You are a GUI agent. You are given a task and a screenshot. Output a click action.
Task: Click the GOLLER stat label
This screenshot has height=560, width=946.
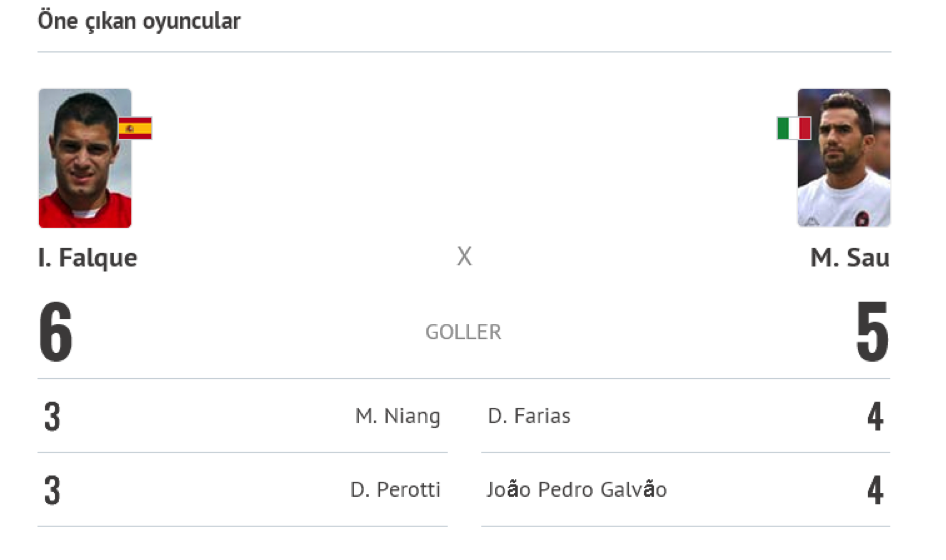click(x=463, y=332)
